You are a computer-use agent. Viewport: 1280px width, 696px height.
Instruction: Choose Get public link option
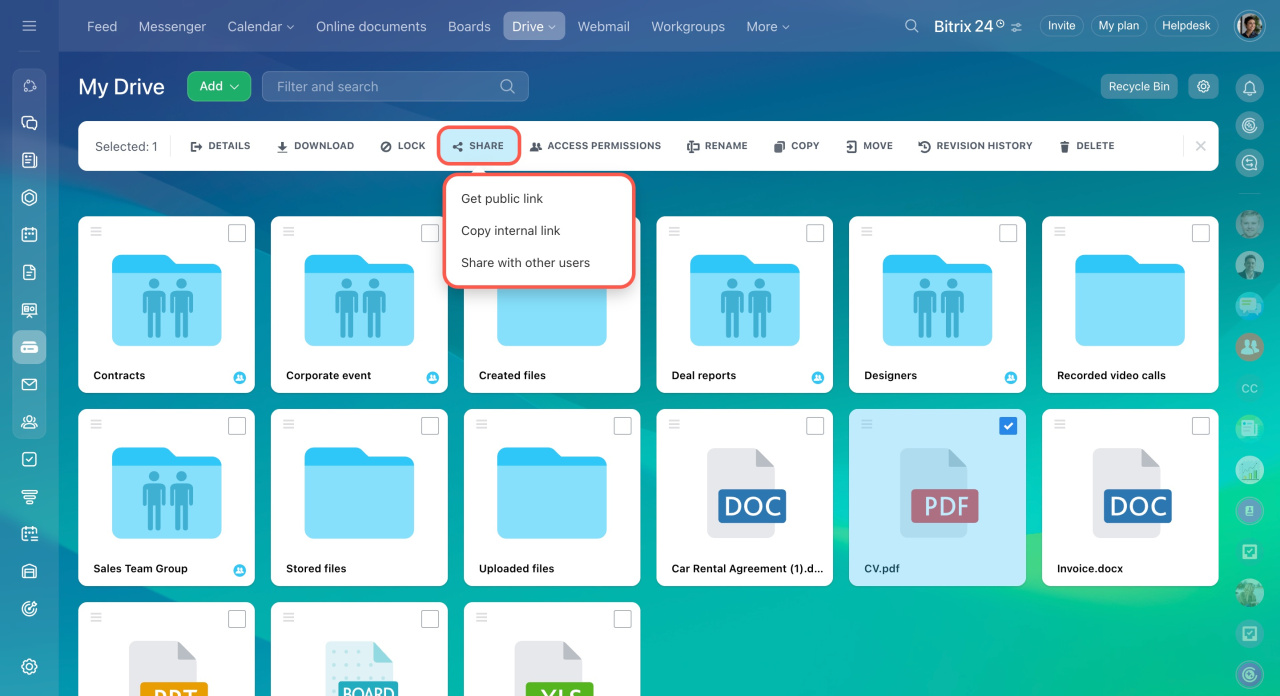coord(502,199)
